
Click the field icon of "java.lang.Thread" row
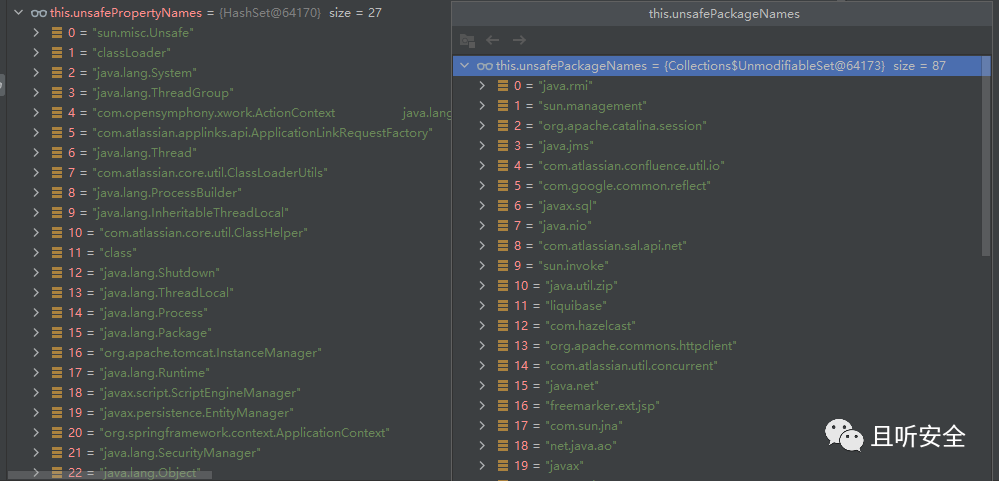(57, 153)
